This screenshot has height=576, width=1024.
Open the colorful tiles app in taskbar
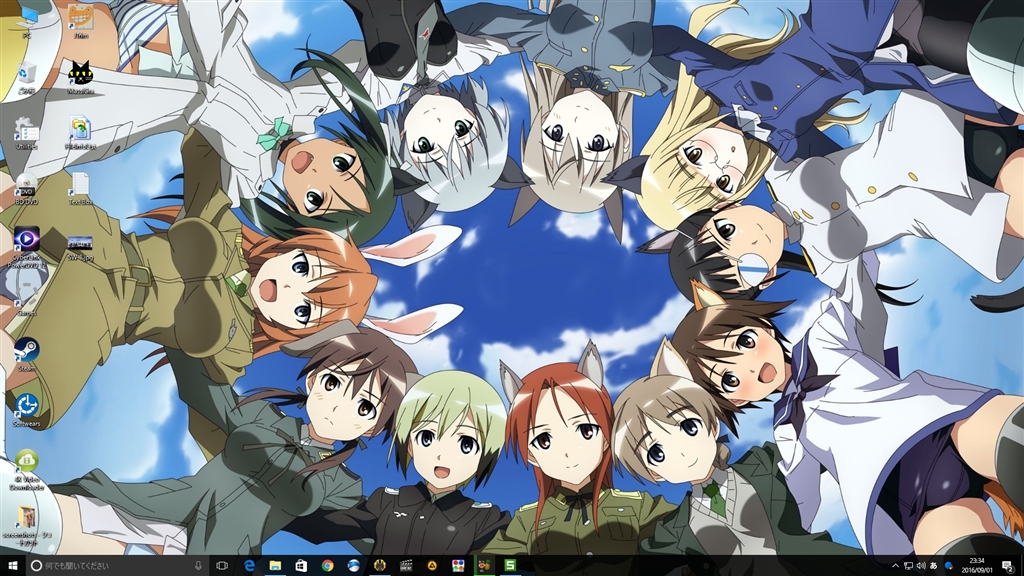coord(458,566)
